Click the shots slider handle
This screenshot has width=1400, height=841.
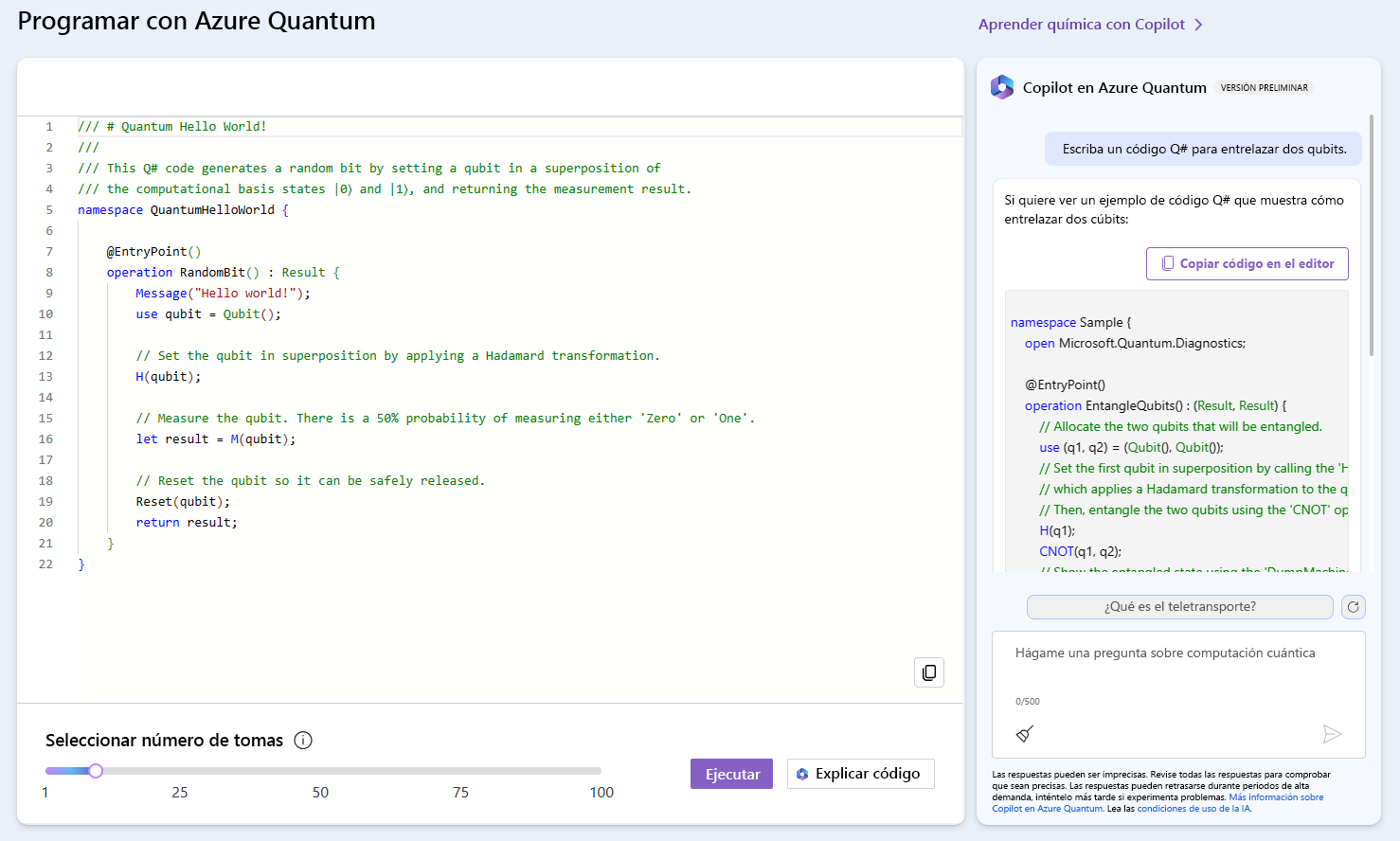point(96,771)
